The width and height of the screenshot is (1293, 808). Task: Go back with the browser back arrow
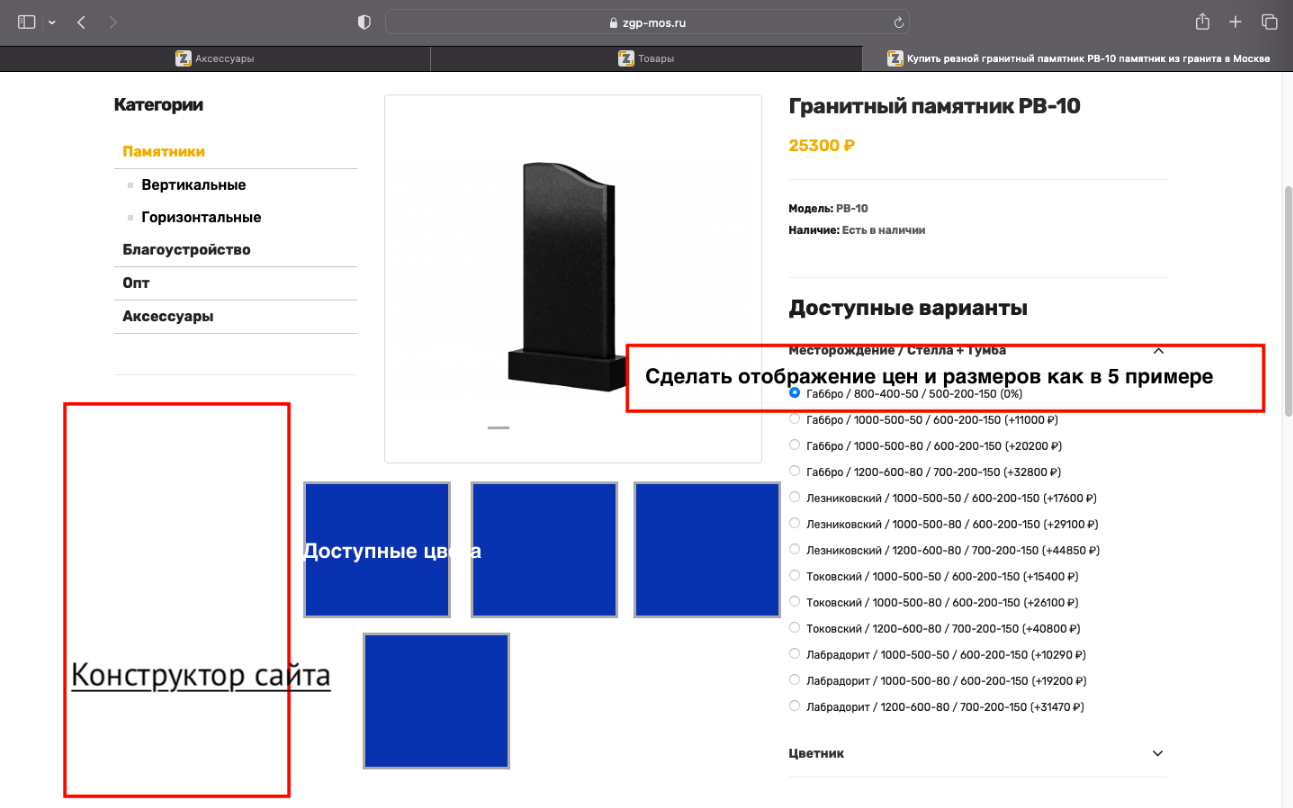pos(81,22)
